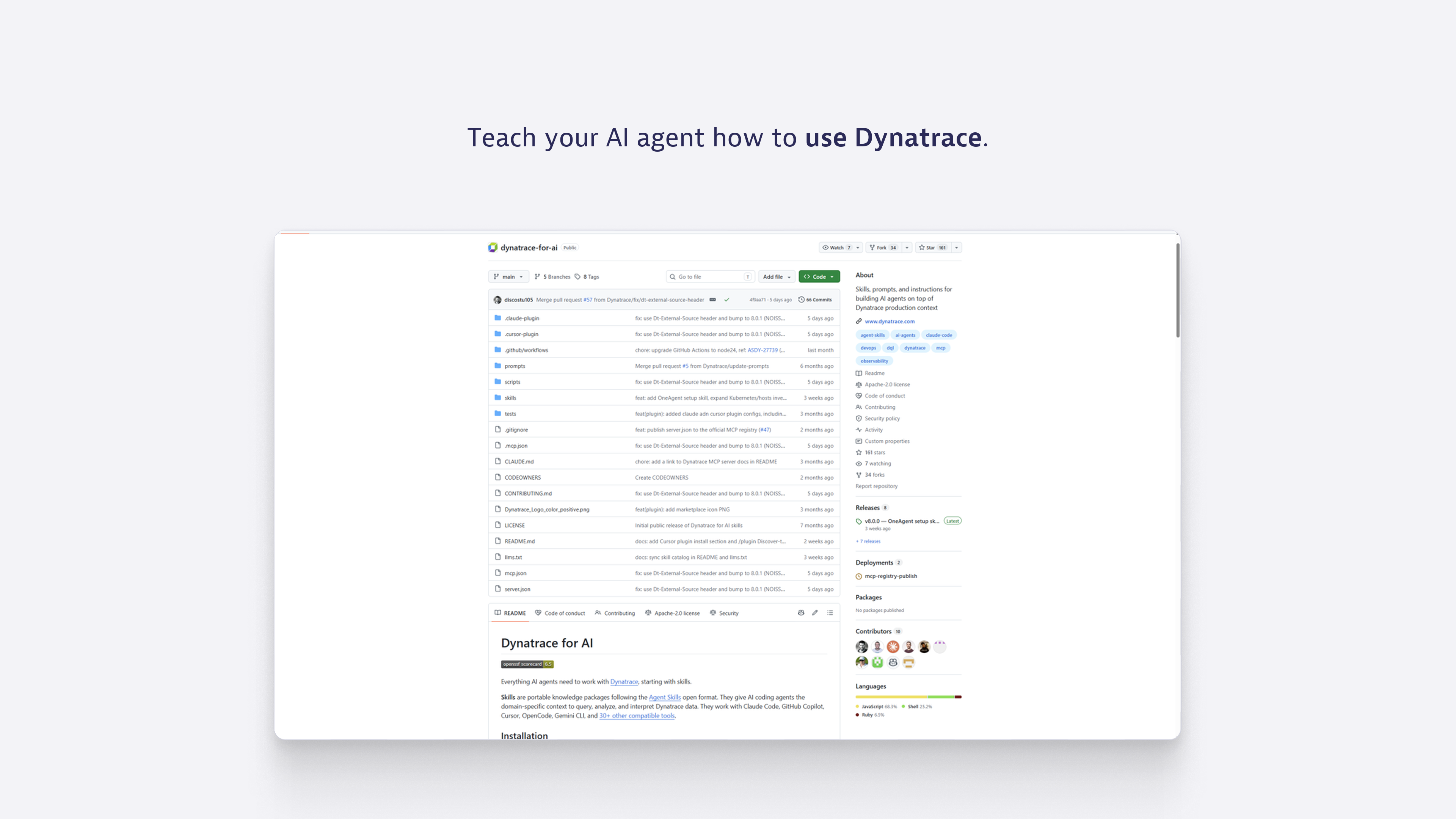This screenshot has height=819, width=1456.
Task: Open the 66 Commits history link
Action: (814, 300)
